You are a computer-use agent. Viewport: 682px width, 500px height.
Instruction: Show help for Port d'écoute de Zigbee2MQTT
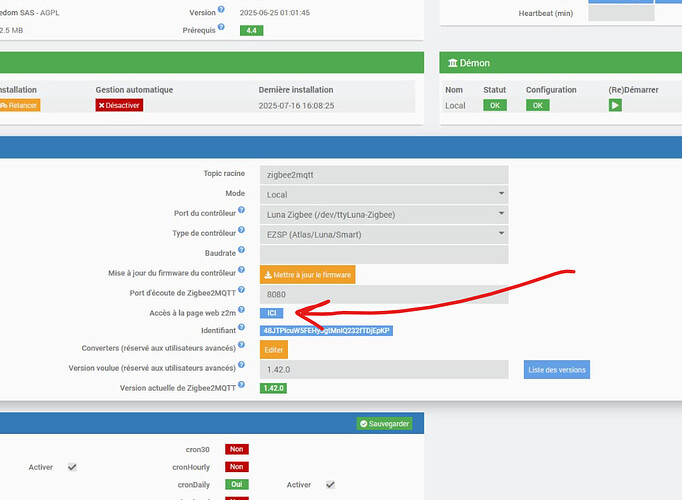[241, 290]
